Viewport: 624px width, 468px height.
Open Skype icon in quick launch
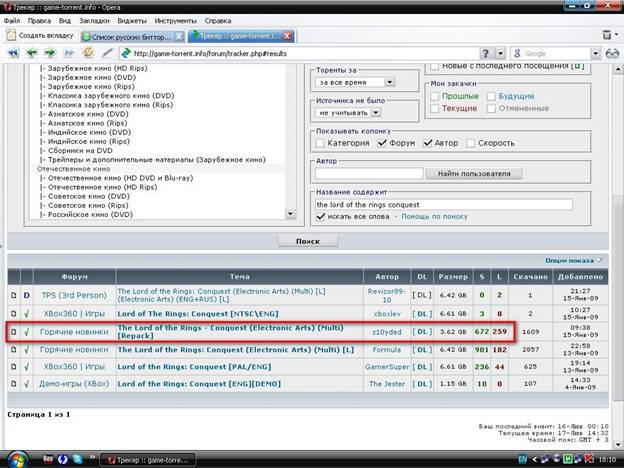click(x=77, y=459)
